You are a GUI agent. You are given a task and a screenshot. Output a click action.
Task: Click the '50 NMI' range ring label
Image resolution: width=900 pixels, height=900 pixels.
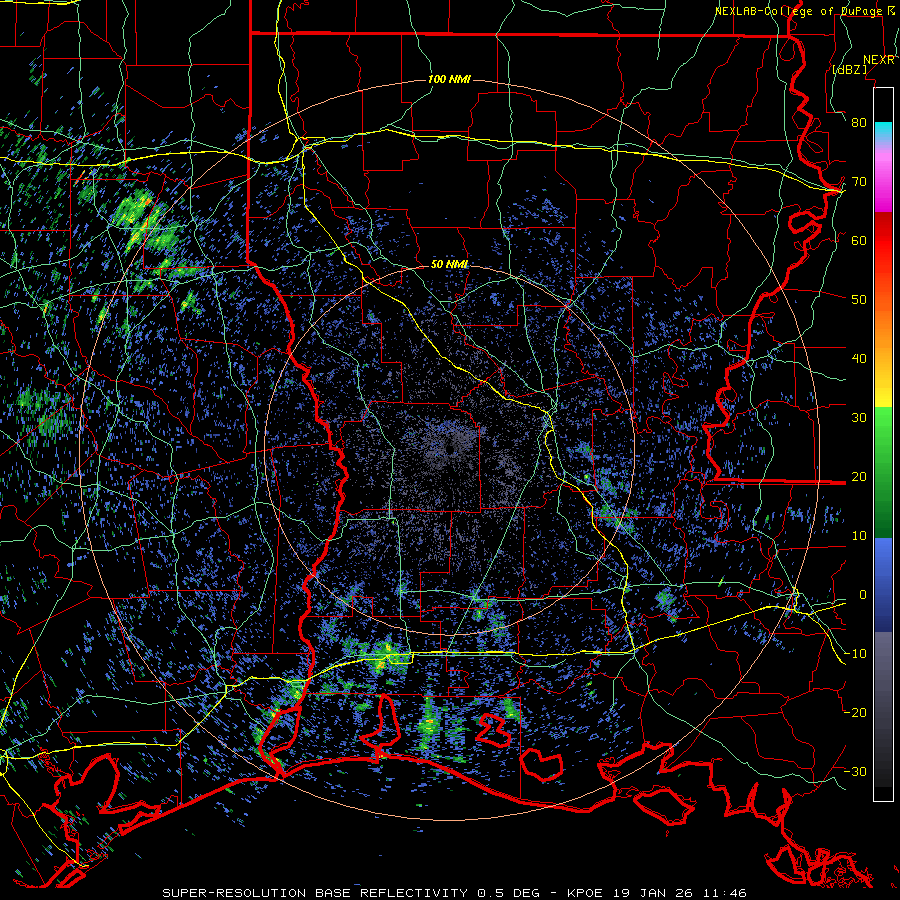click(449, 264)
